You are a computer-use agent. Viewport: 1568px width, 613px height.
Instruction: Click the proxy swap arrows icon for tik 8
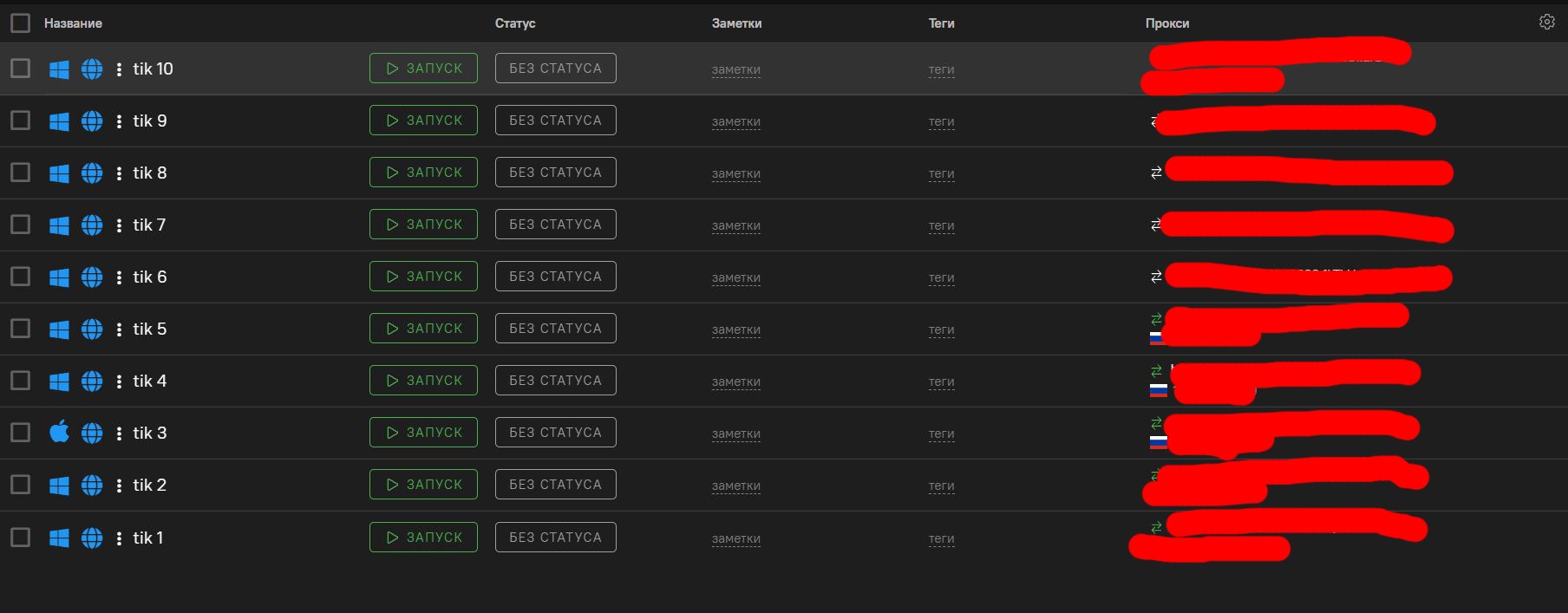(1156, 173)
